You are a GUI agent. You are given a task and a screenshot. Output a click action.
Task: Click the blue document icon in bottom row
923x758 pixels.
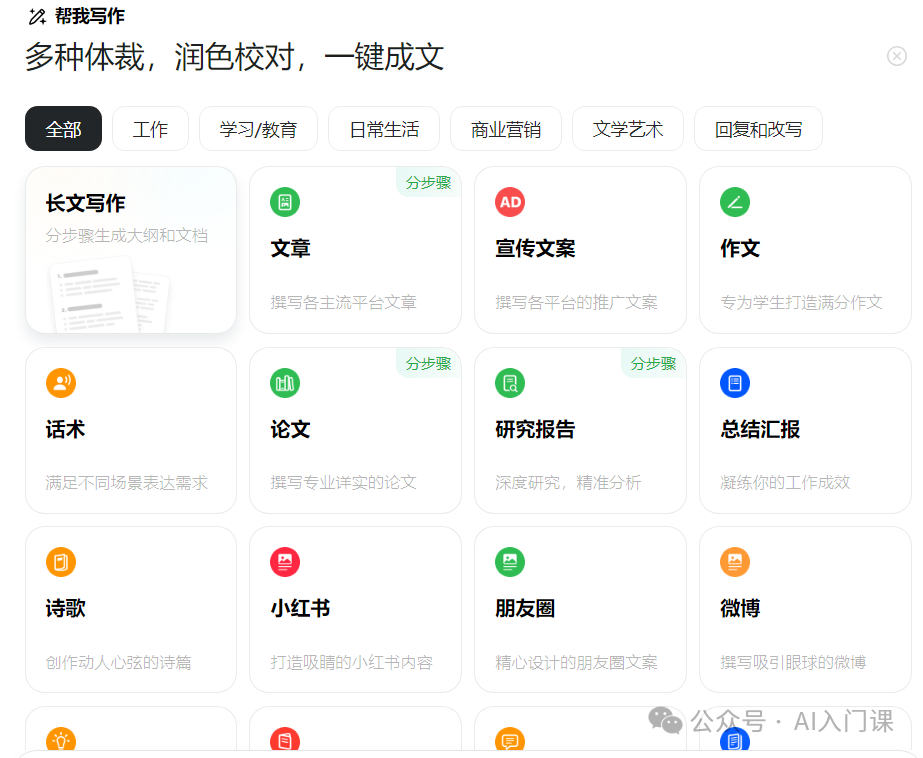(x=735, y=741)
